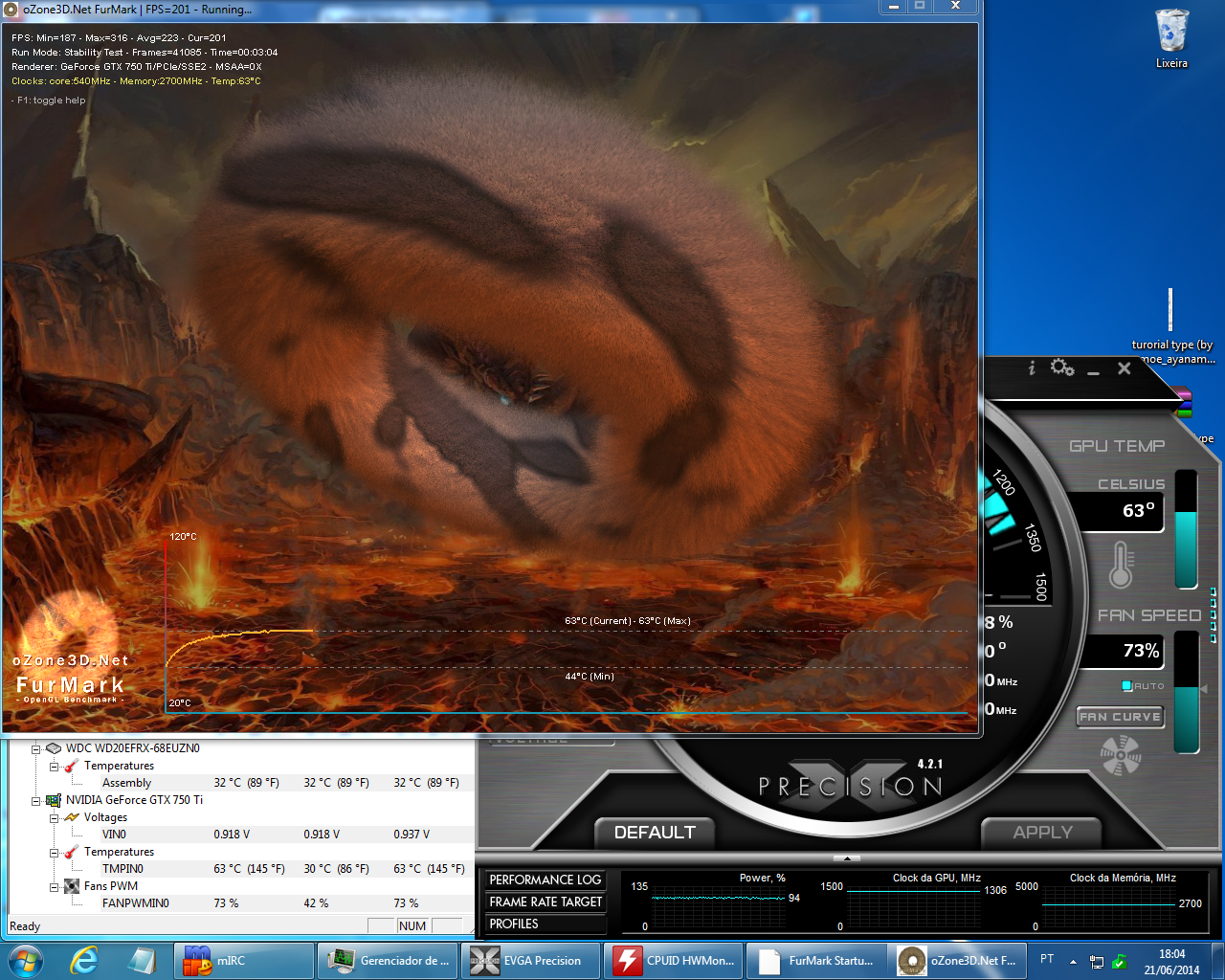Click the fan icon below Fan Curve

(1121, 755)
